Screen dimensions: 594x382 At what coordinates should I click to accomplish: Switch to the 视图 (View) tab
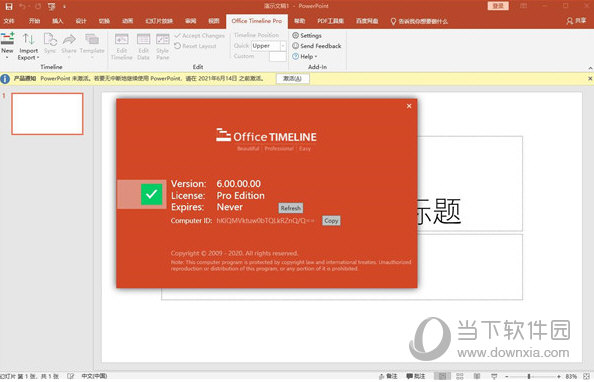click(214, 21)
